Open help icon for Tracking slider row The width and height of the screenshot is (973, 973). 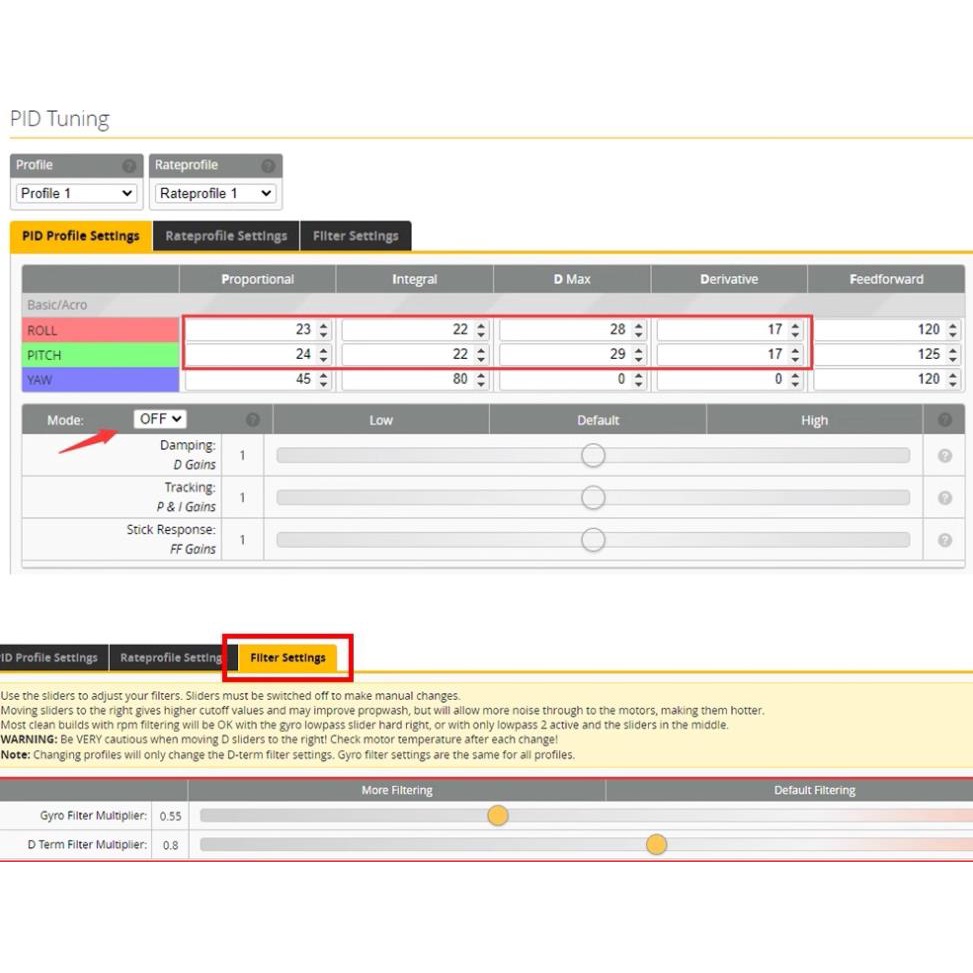(944, 498)
